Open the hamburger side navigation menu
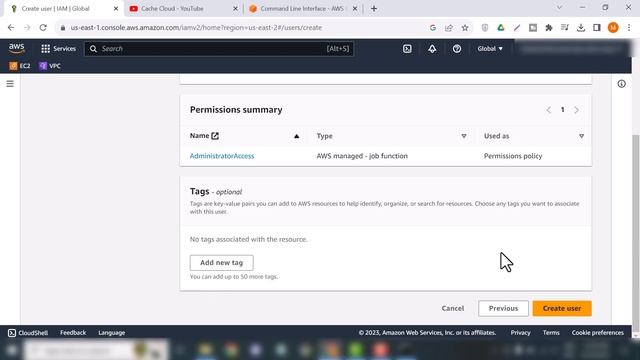The width and height of the screenshot is (640, 360). click(10, 84)
